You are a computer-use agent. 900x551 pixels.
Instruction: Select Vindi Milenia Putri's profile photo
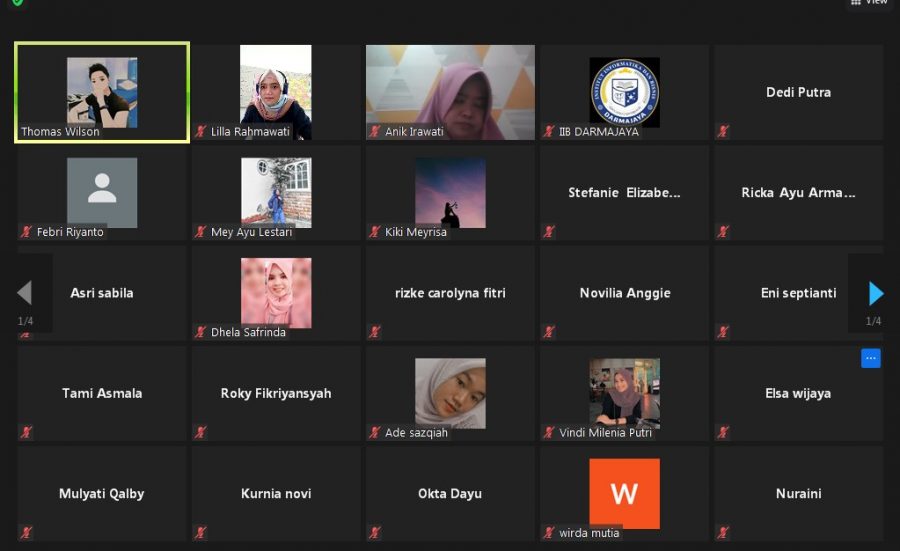624,393
